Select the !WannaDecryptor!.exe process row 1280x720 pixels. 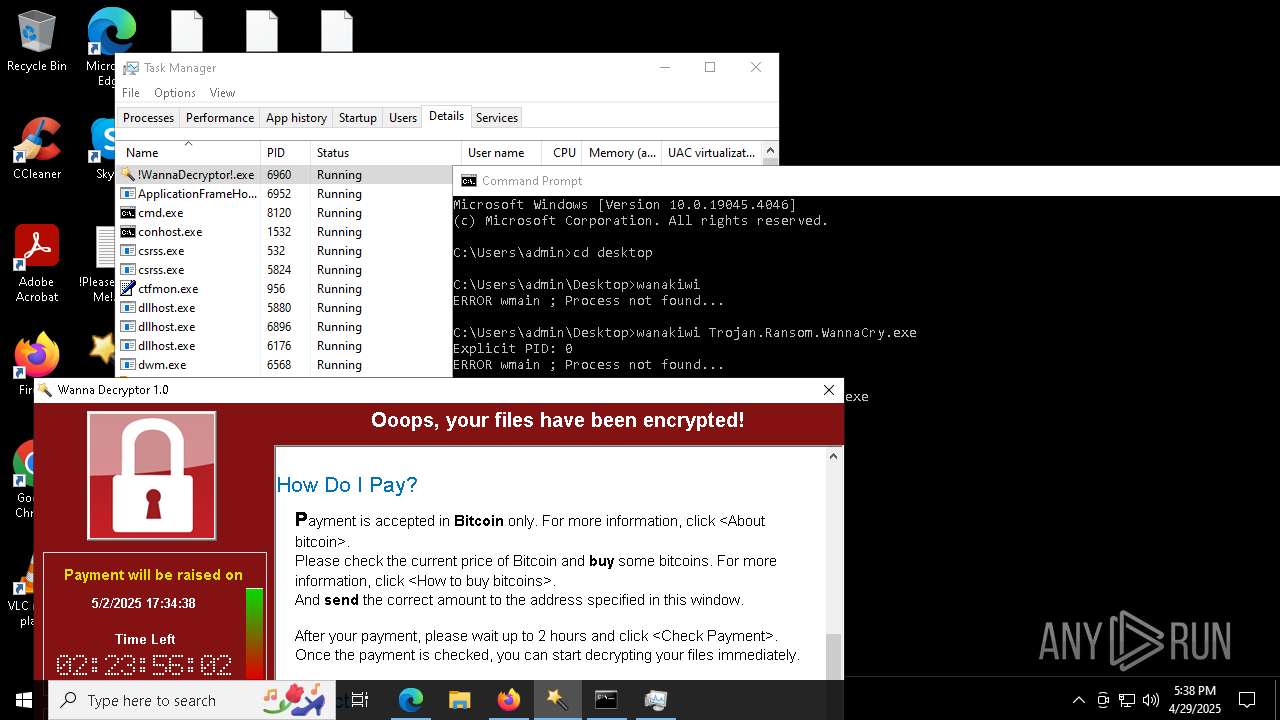click(284, 175)
